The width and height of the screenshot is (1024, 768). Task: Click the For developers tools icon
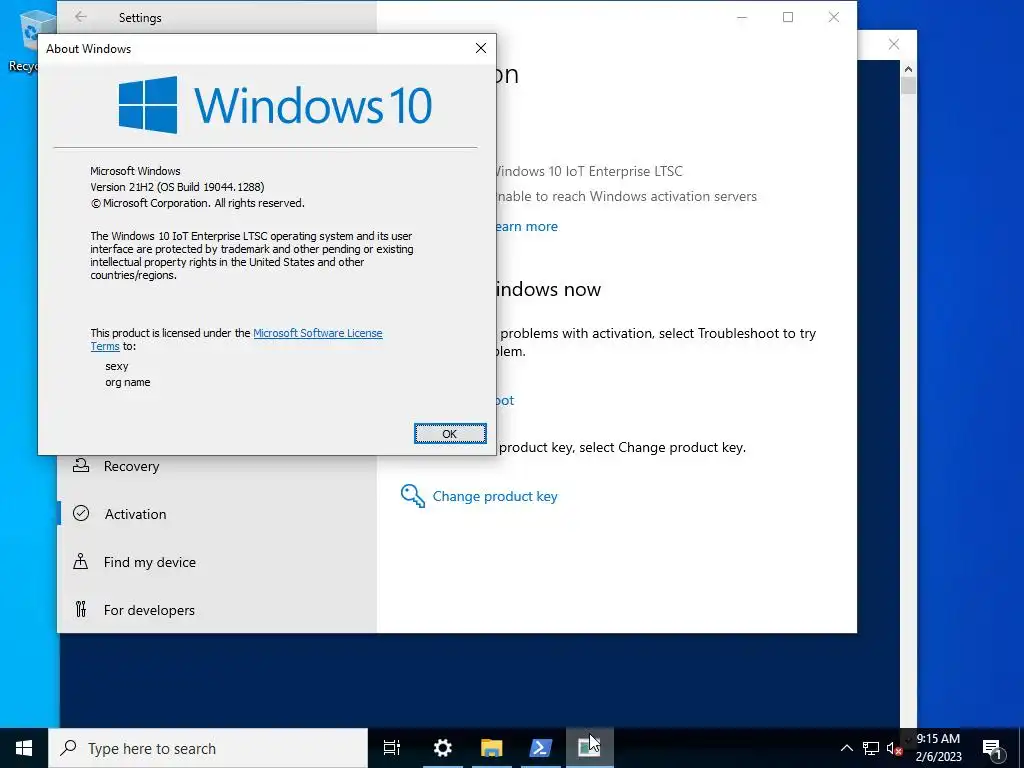point(80,609)
